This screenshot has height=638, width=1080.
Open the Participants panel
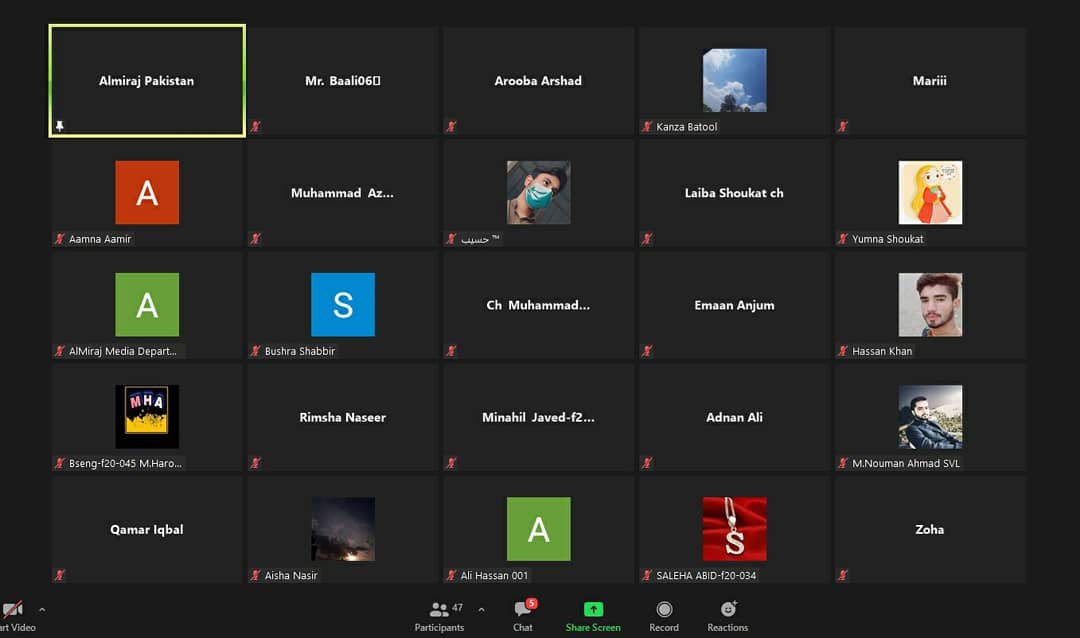(x=439, y=616)
